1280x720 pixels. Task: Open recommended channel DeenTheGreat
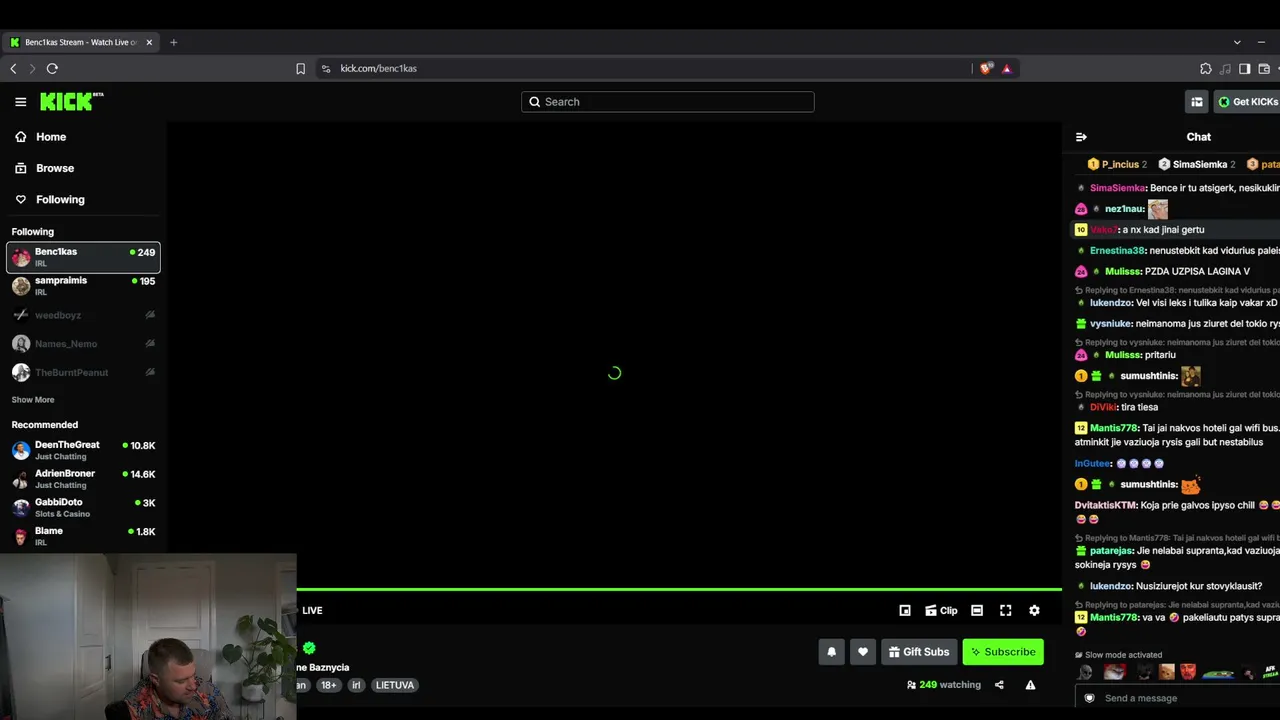click(83, 450)
